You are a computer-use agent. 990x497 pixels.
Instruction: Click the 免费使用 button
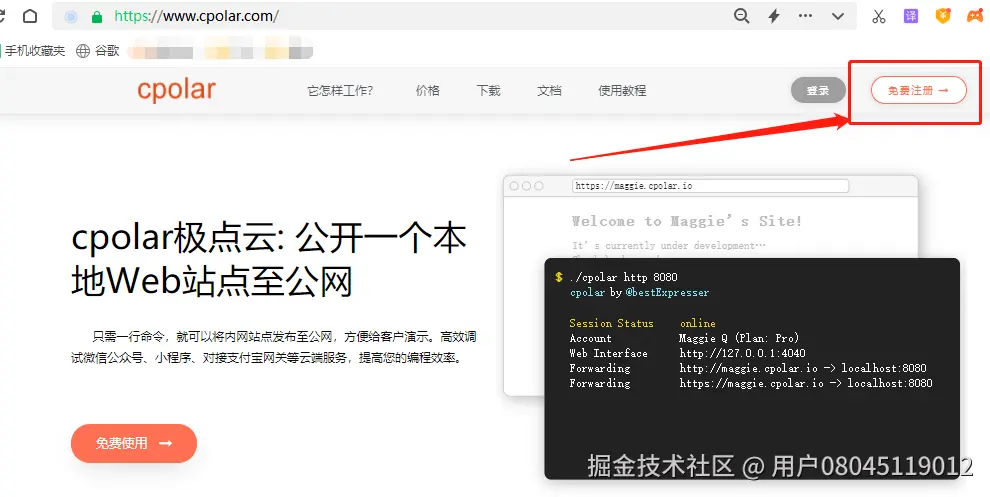pyautogui.click(x=134, y=443)
